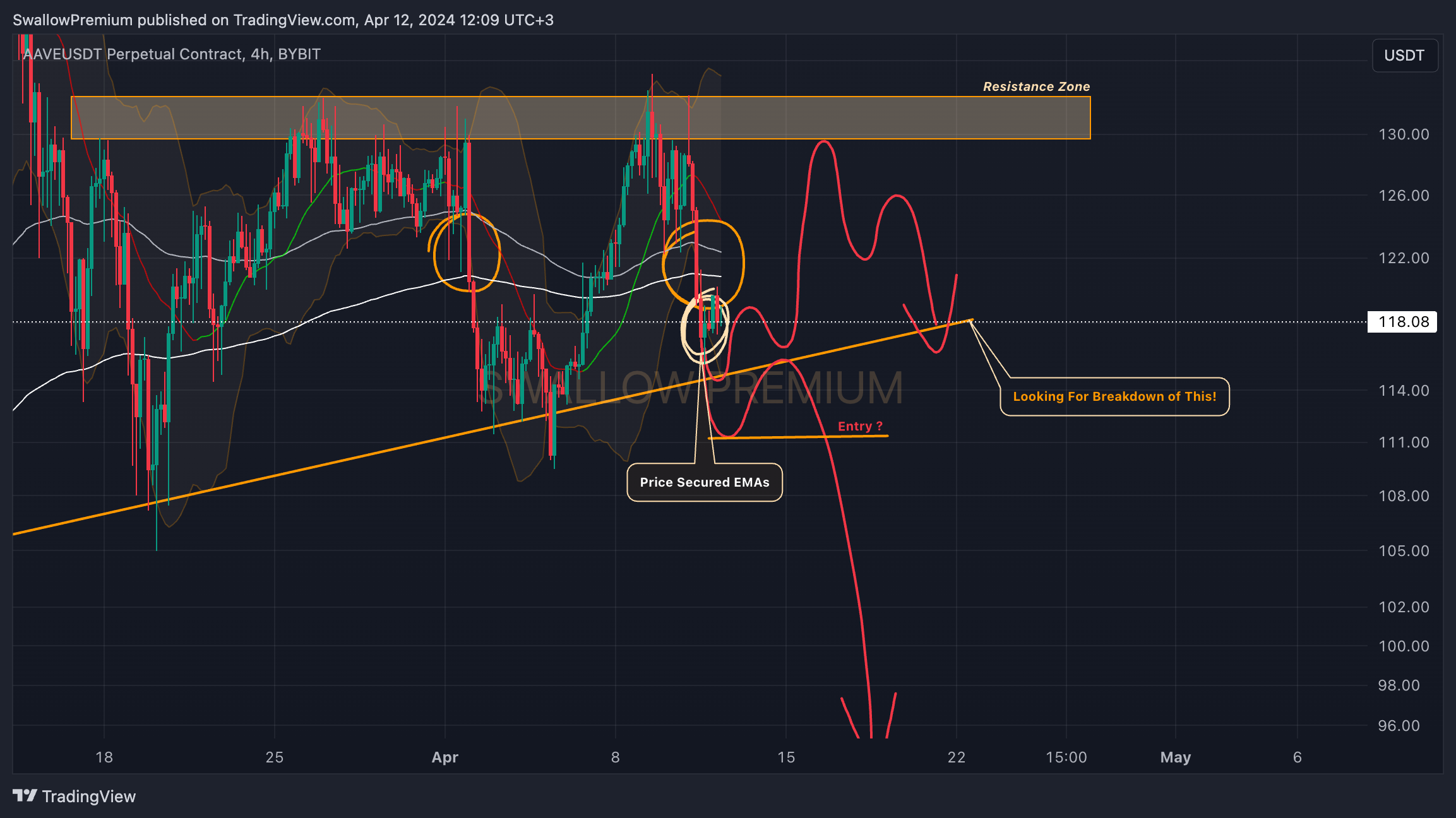This screenshot has width=1456, height=818.
Task: Click the 18 date label on time axis
Action: (104, 757)
